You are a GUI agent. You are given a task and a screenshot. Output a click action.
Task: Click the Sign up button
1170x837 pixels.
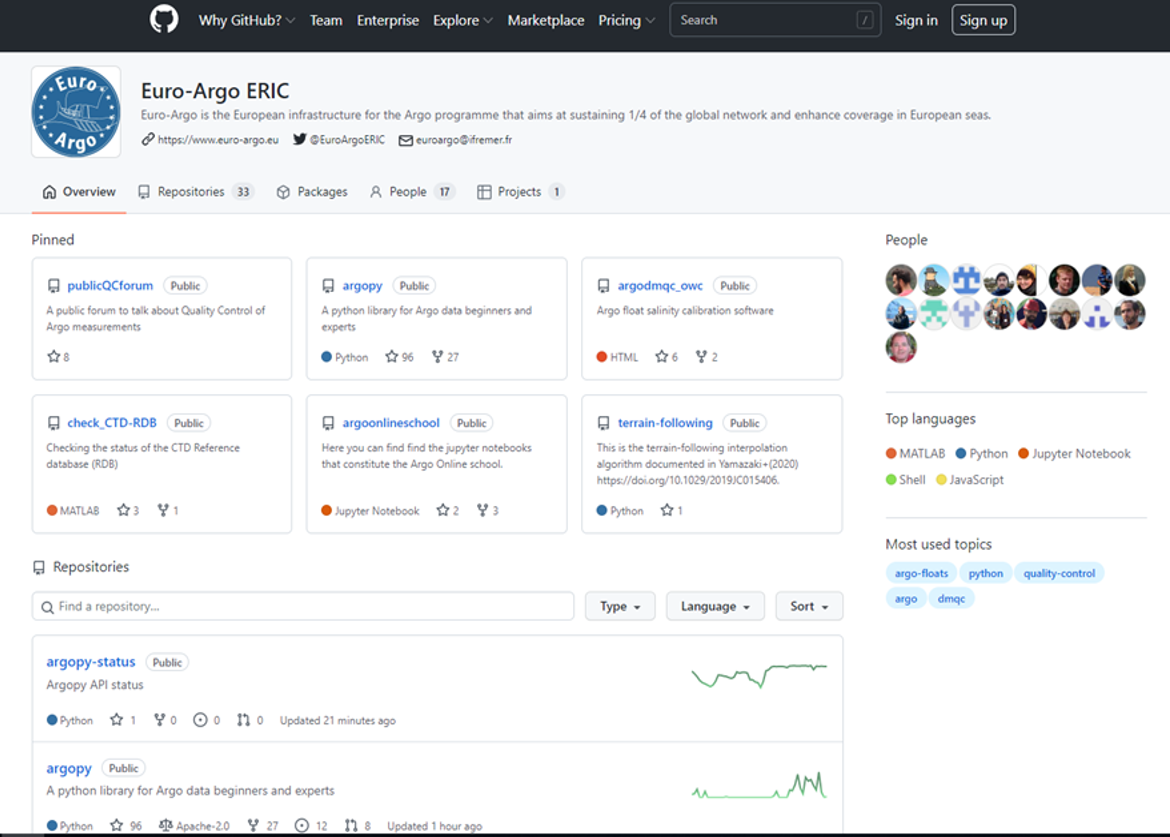coord(983,20)
